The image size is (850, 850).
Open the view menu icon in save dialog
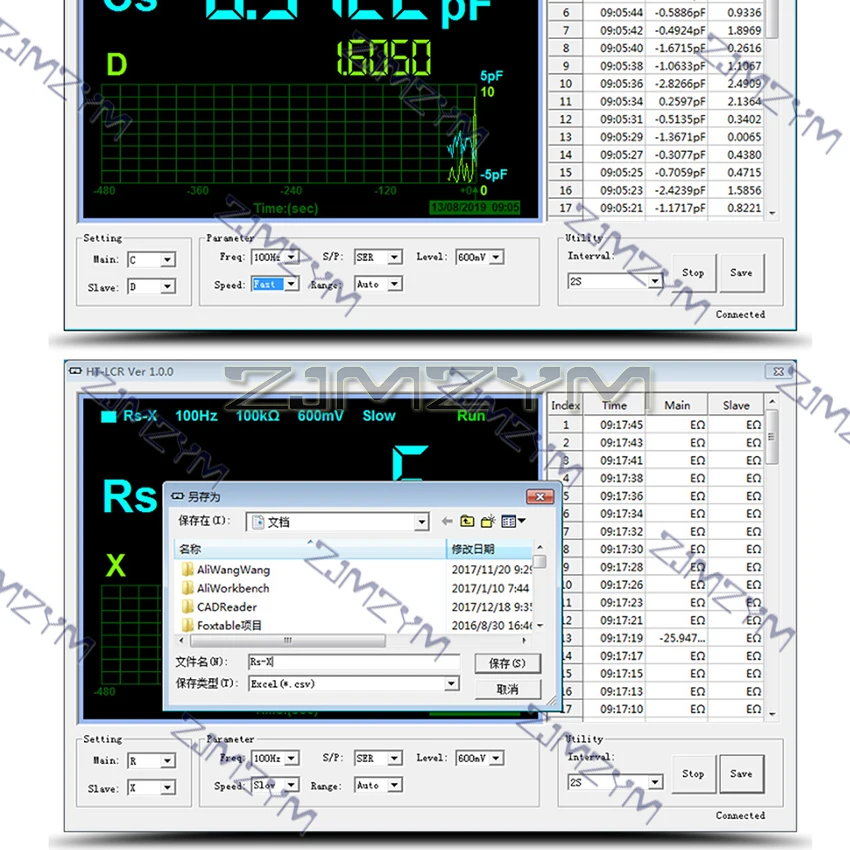[x=513, y=521]
